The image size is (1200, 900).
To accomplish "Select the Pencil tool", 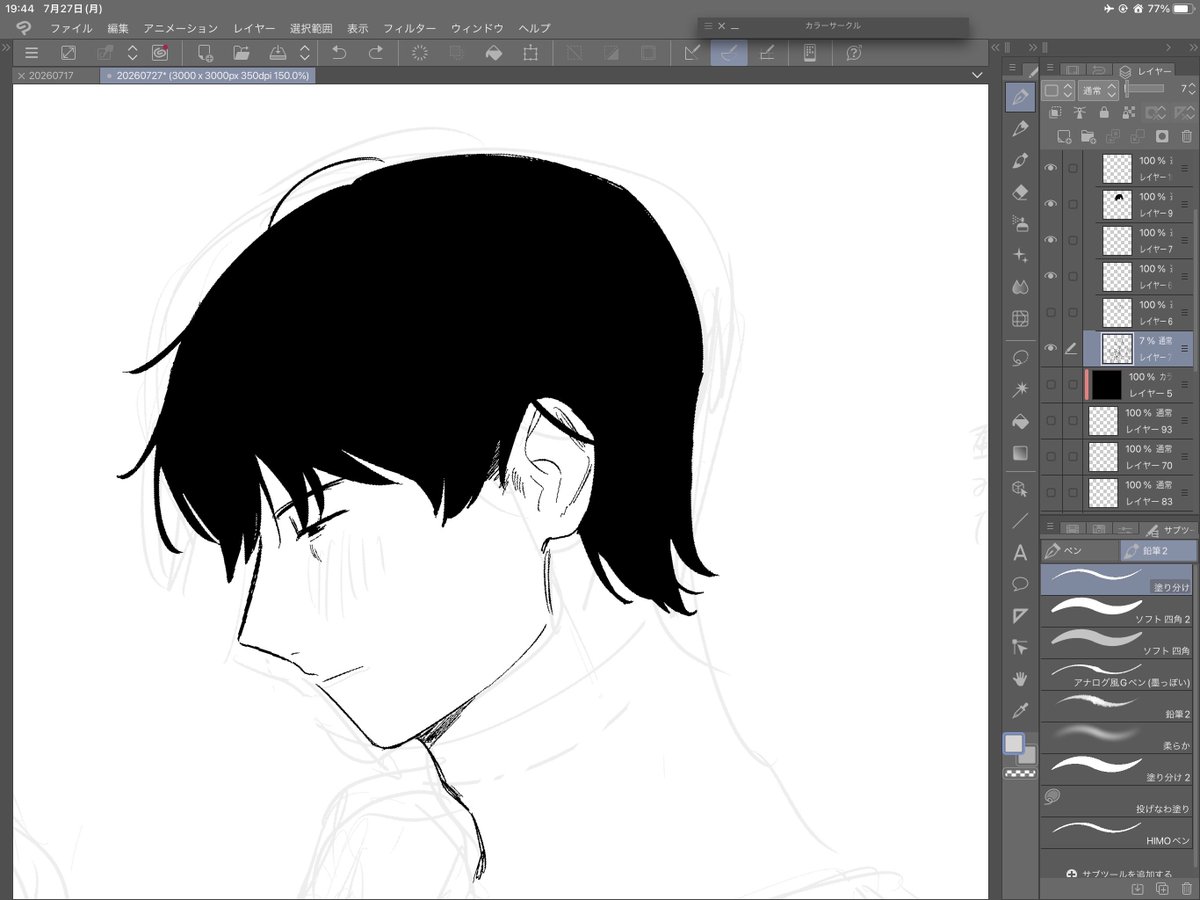I will [1020, 129].
